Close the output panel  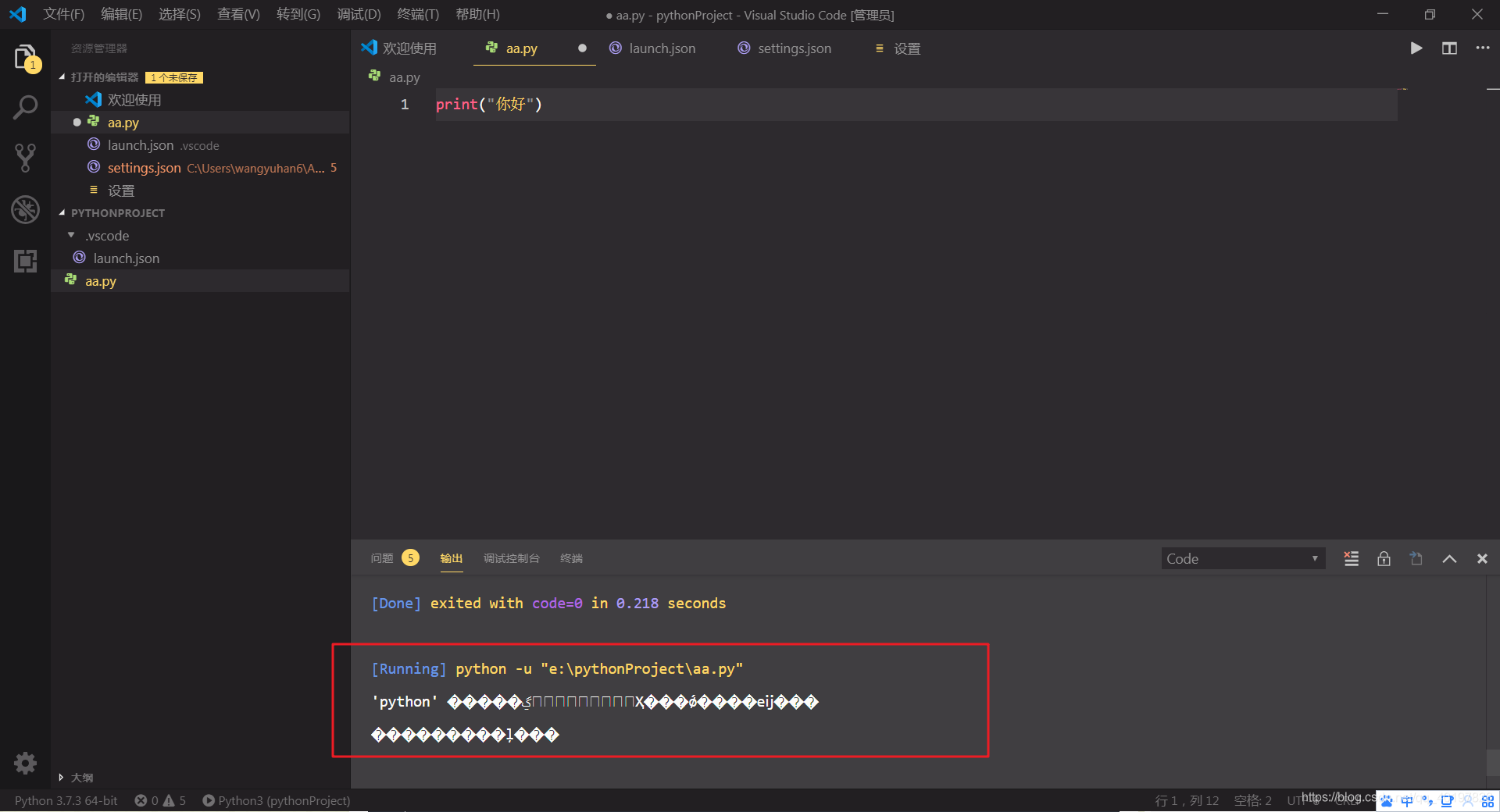click(1482, 558)
